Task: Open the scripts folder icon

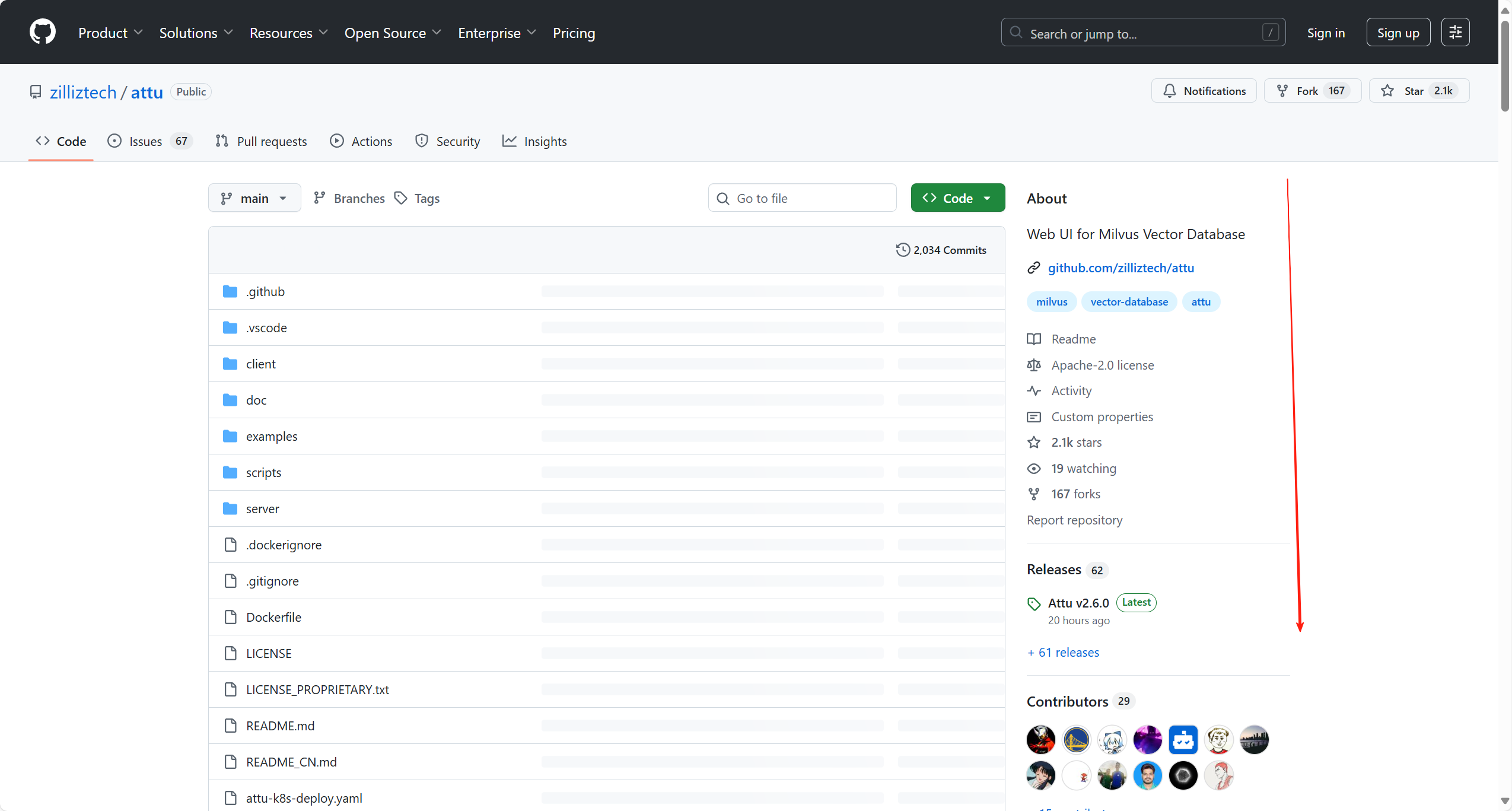Action: coord(230,472)
